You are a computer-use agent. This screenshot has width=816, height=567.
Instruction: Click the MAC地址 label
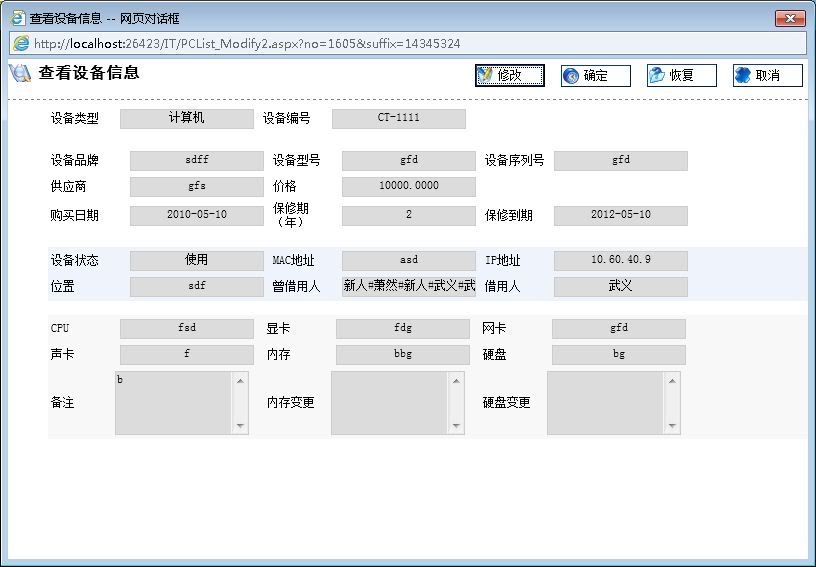[294, 261]
